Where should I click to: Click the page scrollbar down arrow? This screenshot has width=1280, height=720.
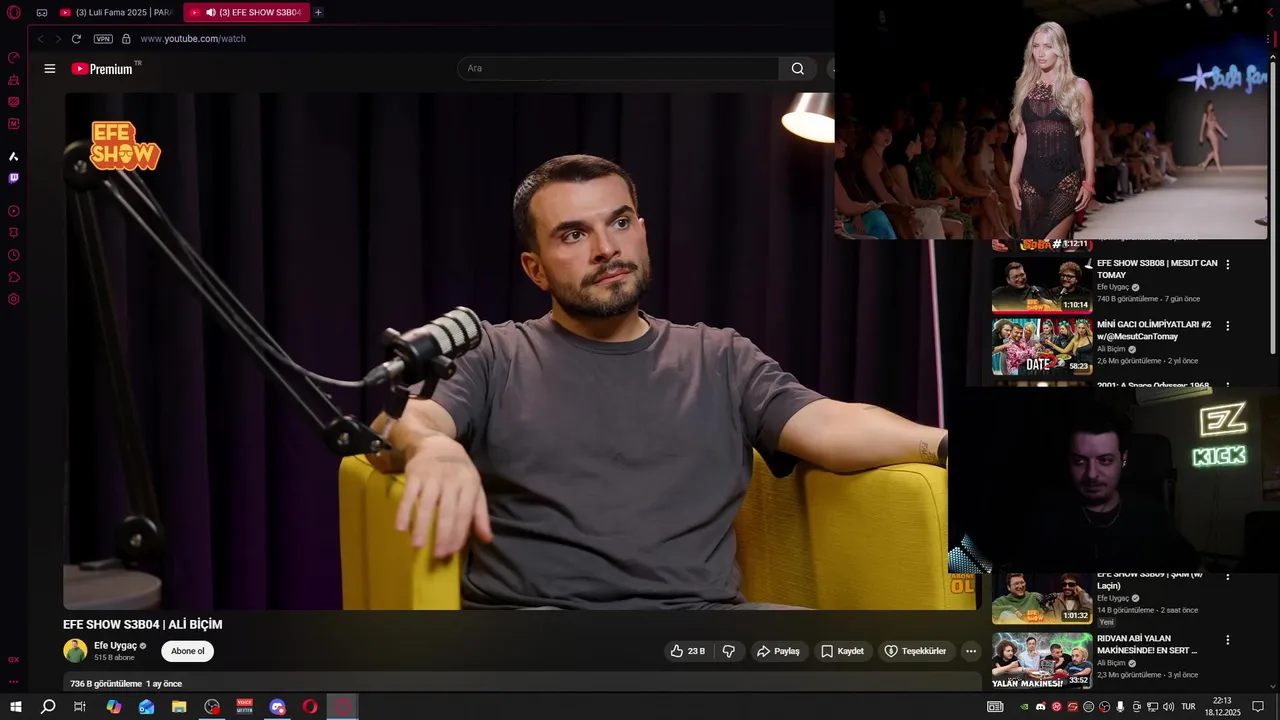tap(1273, 687)
